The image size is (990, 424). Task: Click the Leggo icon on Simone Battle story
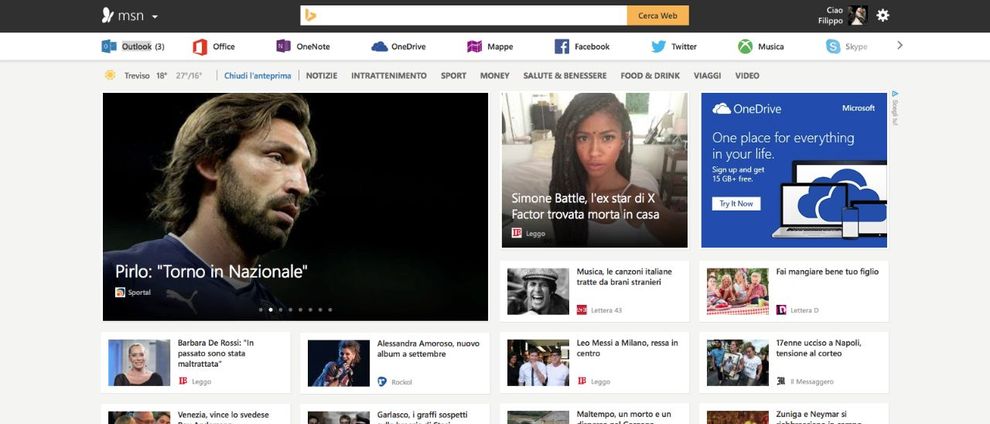tap(516, 233)
